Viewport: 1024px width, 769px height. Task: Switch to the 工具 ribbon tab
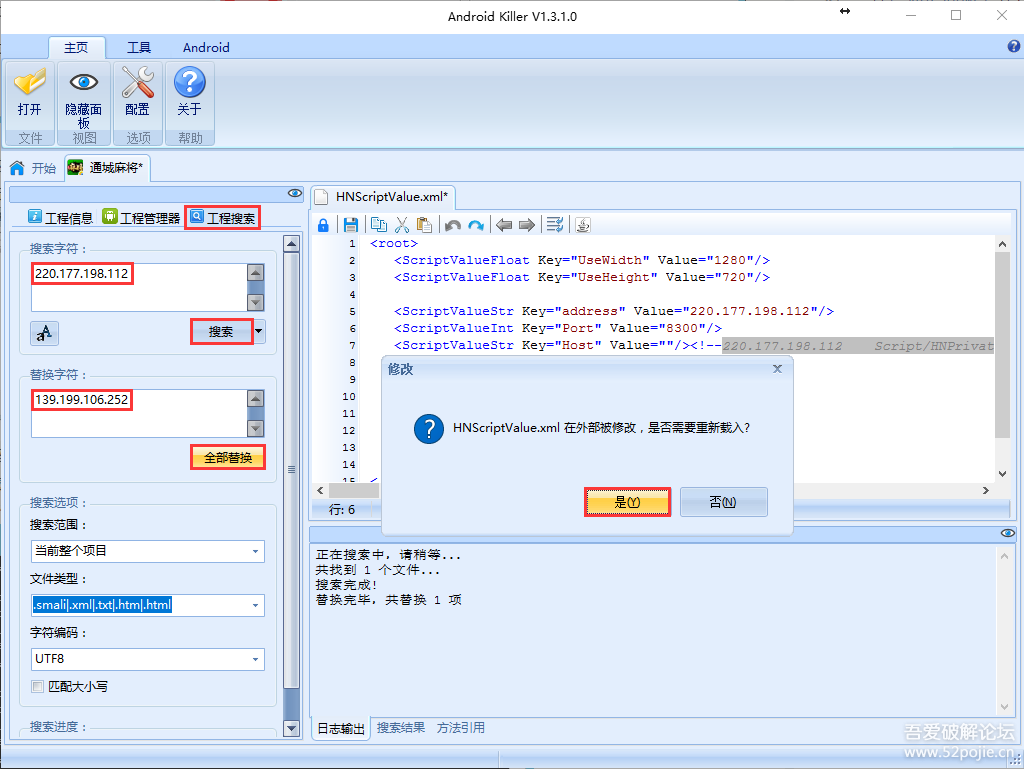tap(138, 48)
